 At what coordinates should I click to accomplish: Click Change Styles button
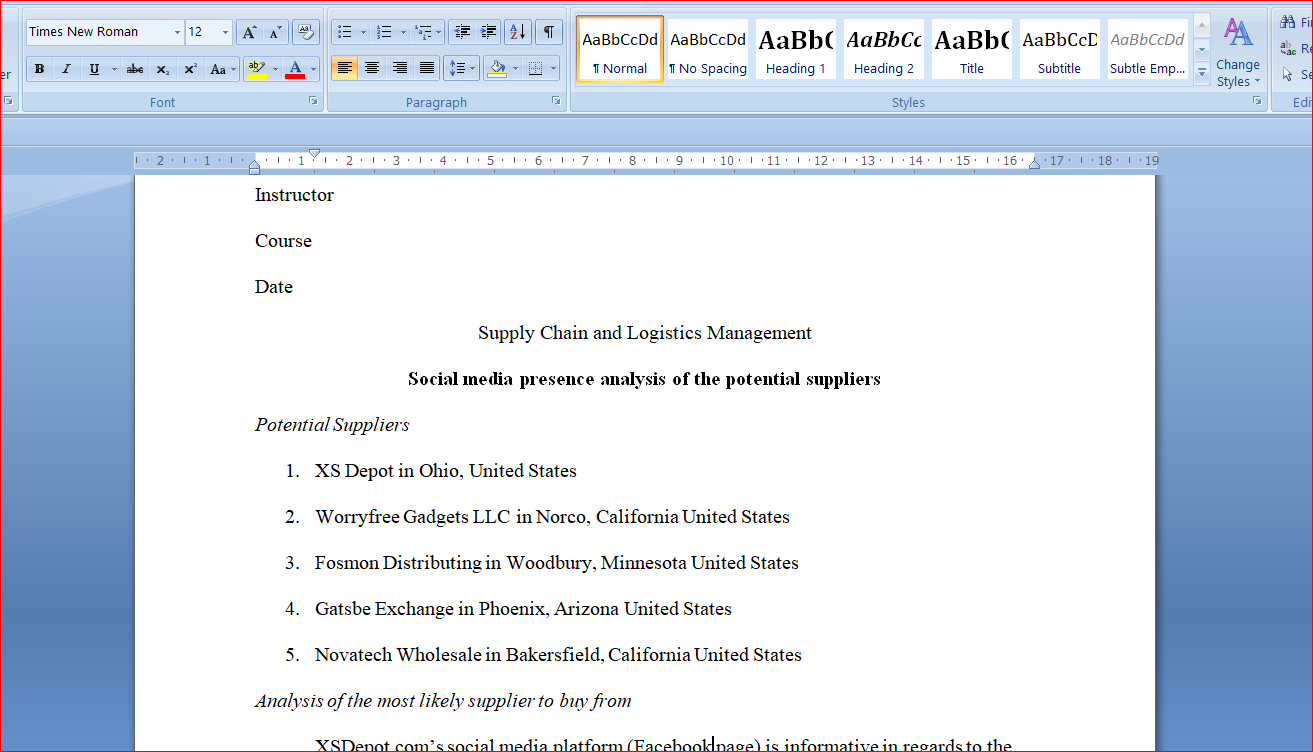(x=1239, y=53)
